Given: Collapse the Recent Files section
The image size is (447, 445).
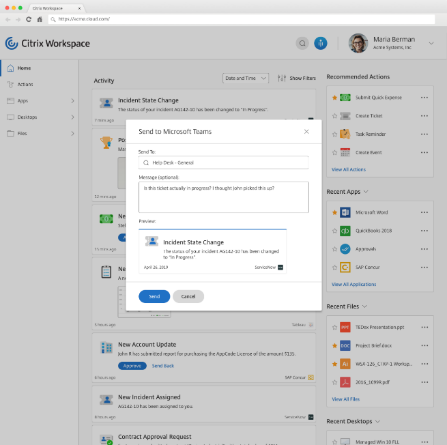Looking at the screenshot, I should (364, 306).
